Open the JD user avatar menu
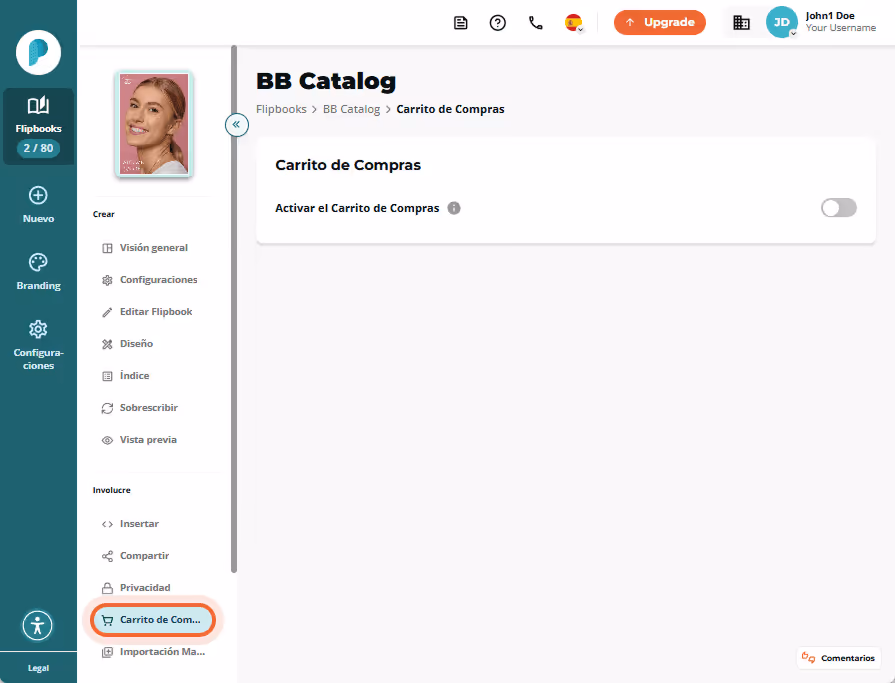The width and height of the screenshot is (895, 683). tap(781, 22)
